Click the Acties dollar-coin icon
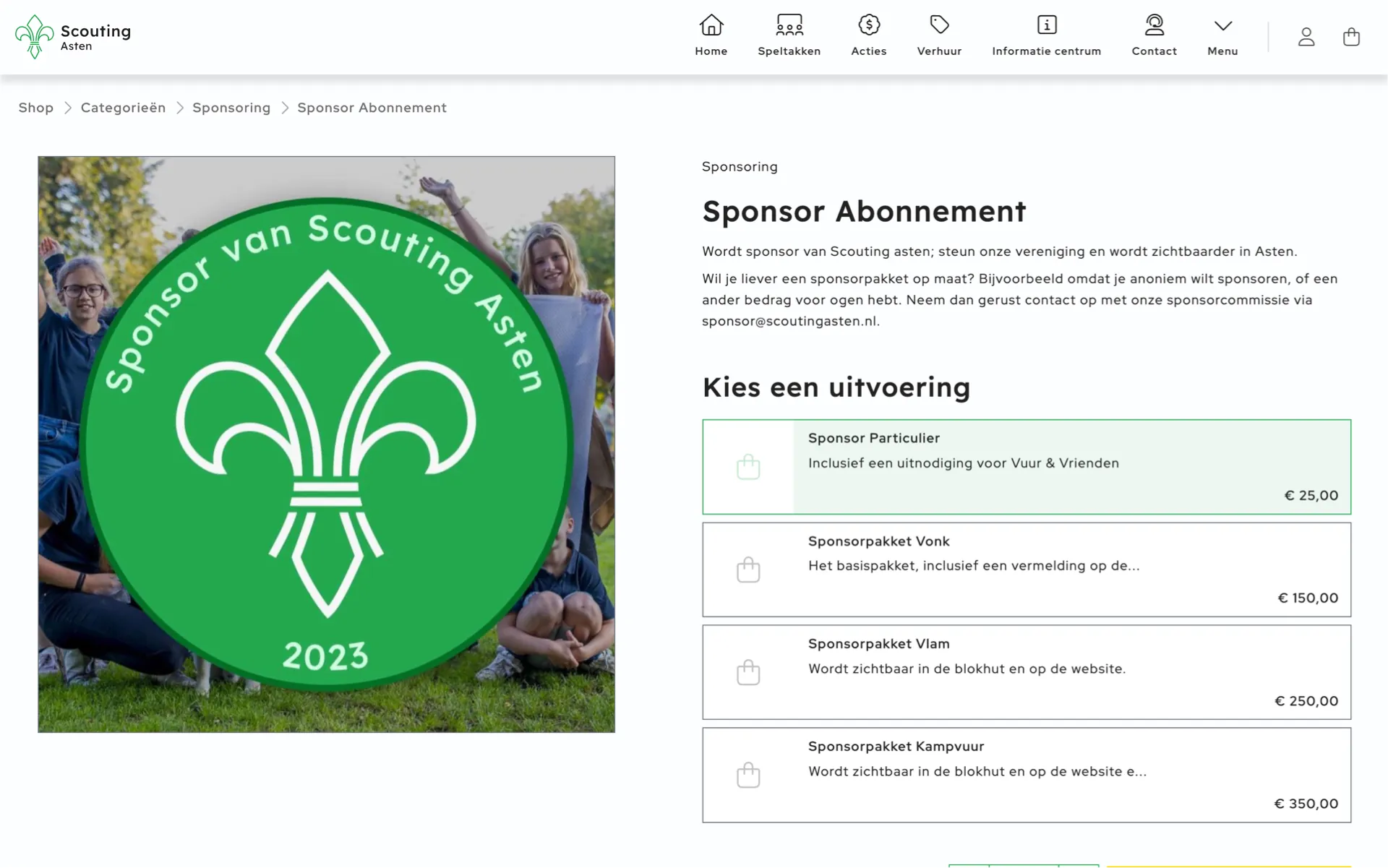 [x=869, y=25]
